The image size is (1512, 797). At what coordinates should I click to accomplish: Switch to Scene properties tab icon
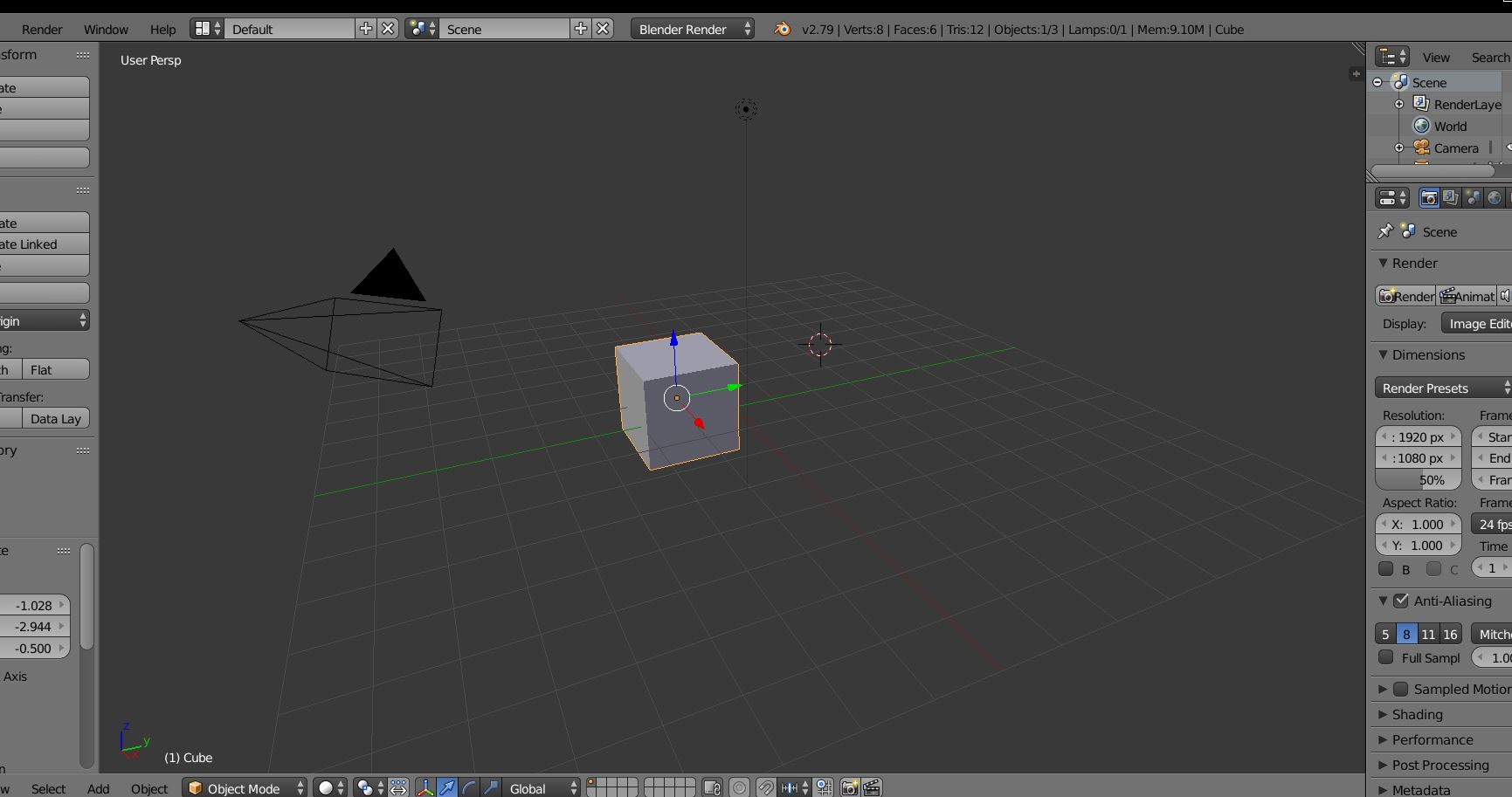1473,198
